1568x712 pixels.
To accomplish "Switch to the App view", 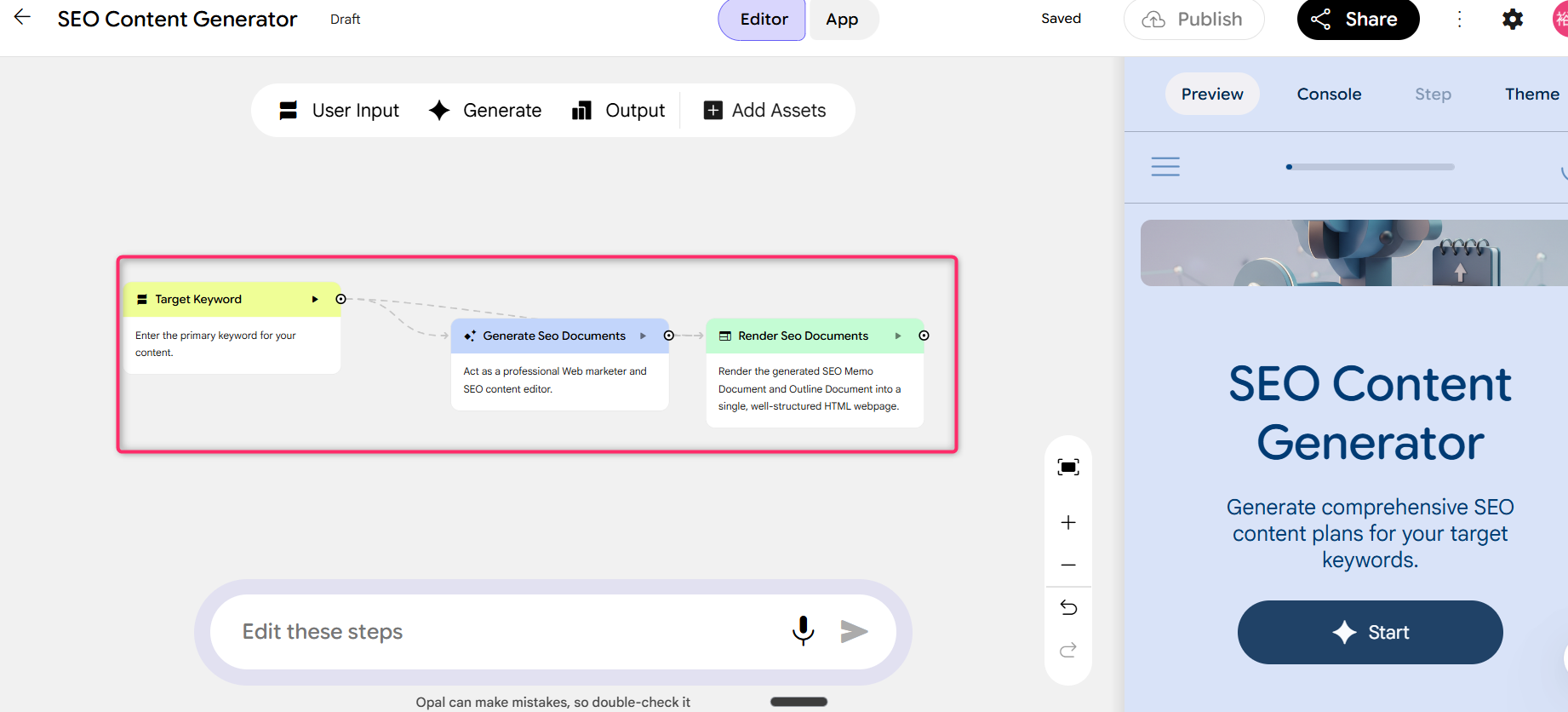I will click(x=841, y=20).
